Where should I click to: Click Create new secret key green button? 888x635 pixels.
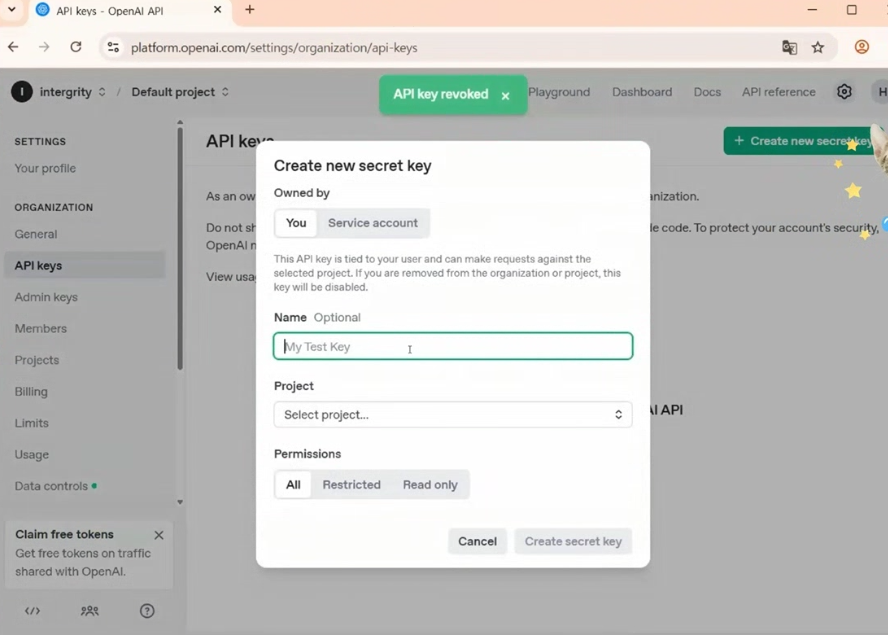(802, 140)
